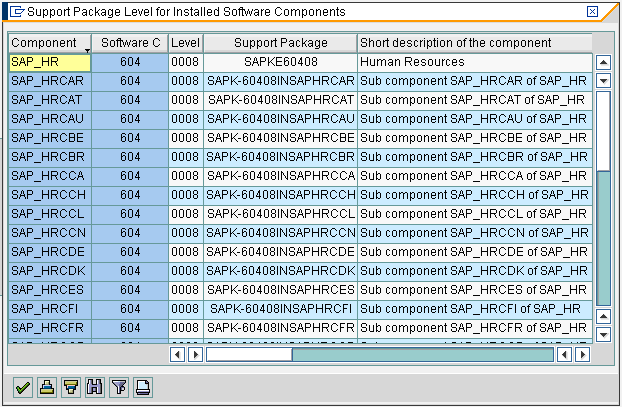Sort the list in ascending order
This screenshot has height=407, width=622.
click(x=46, y=387)
